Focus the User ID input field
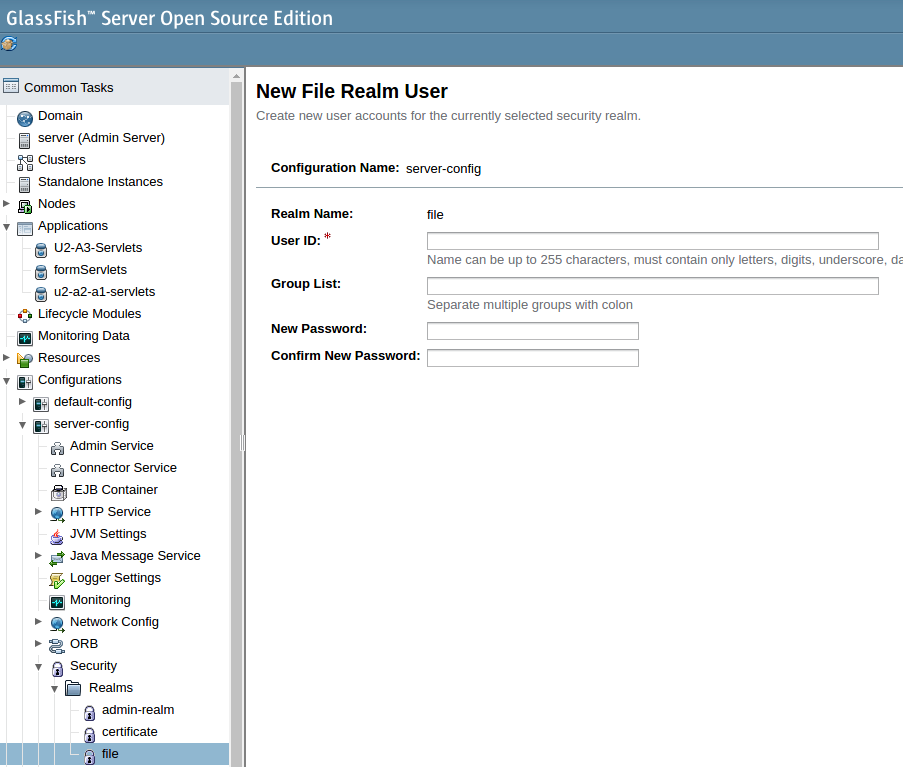 pyautogui.click(x=652, y=241)
